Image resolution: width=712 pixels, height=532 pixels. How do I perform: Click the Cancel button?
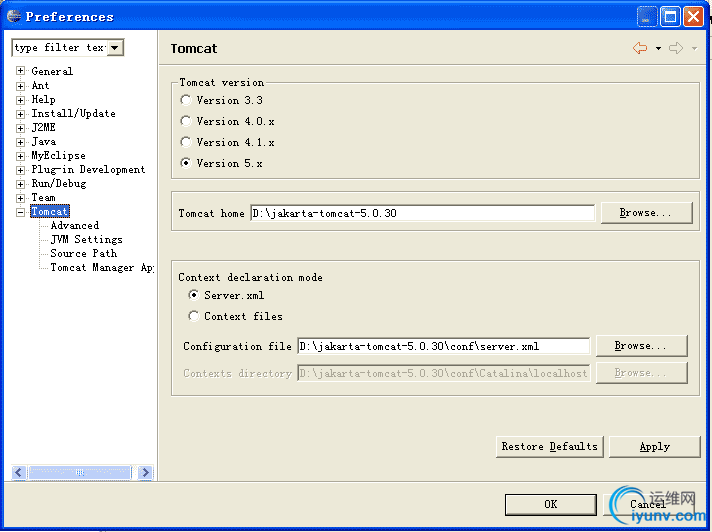click(648, 504)
